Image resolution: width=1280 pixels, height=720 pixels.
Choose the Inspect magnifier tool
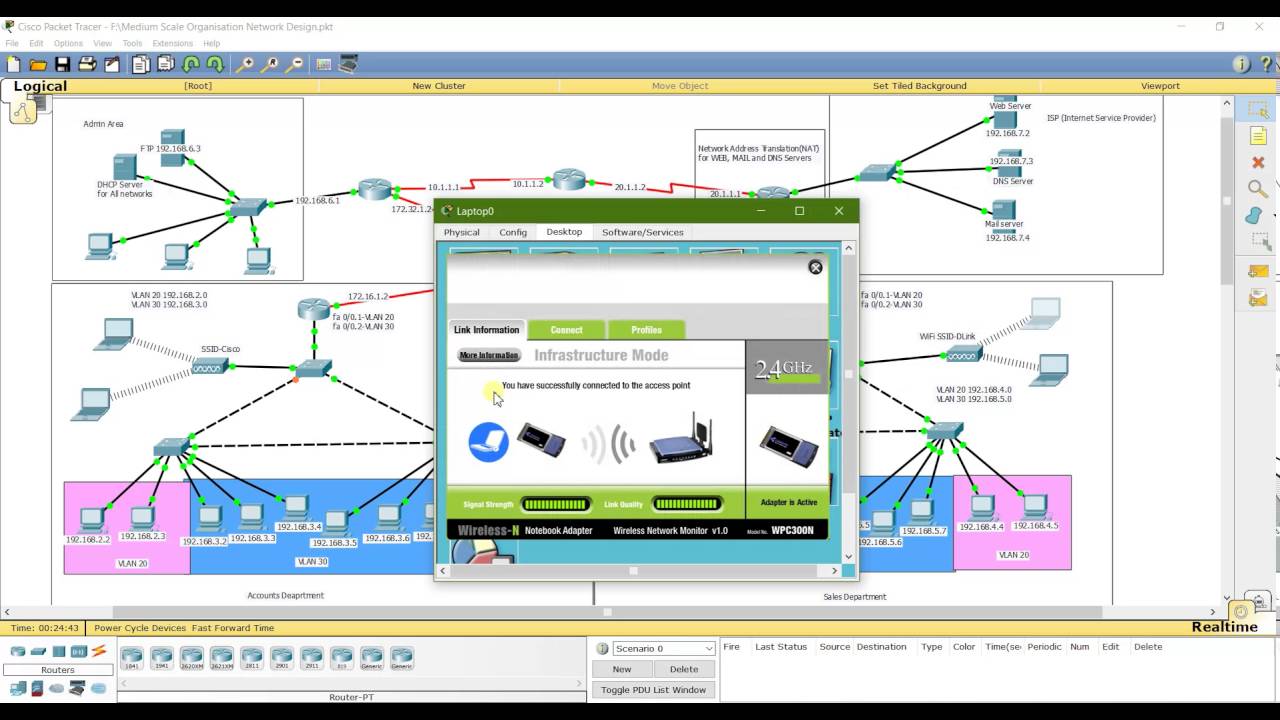pos(1257,189)
